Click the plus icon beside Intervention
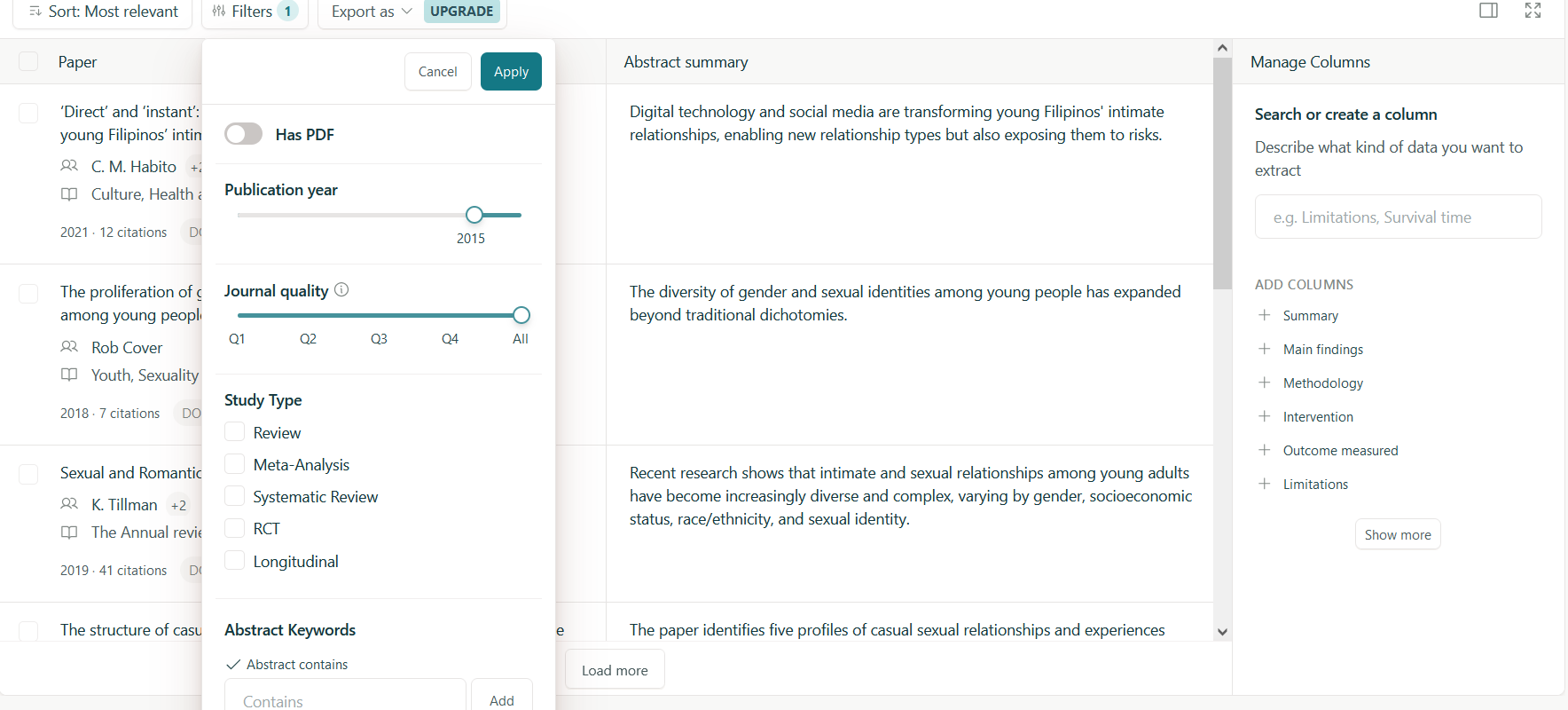Image resolution: width=1568 pixels, height=710 pixels. pos(1265,416)
